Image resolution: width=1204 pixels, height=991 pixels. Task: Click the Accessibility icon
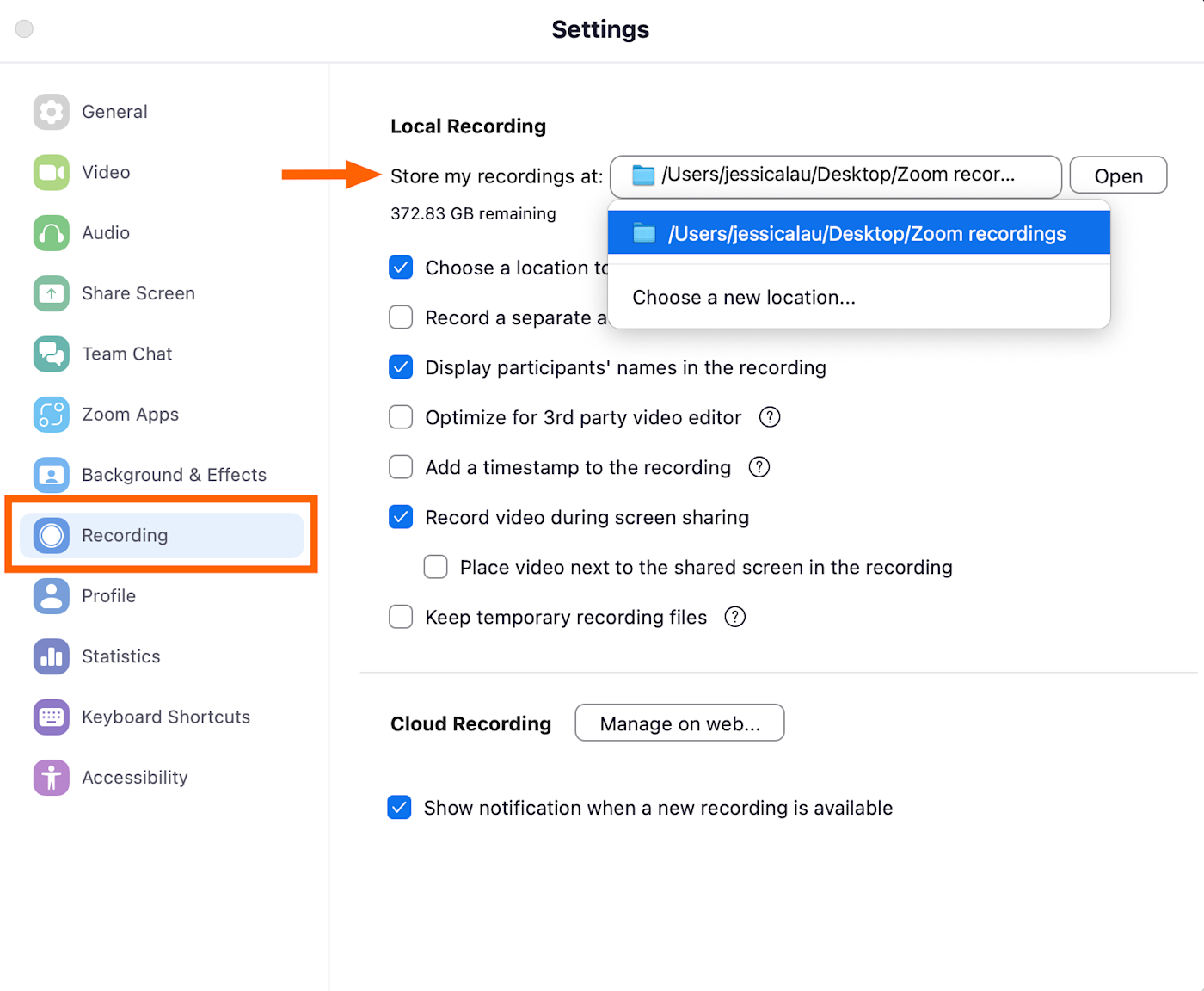(52, 778)
